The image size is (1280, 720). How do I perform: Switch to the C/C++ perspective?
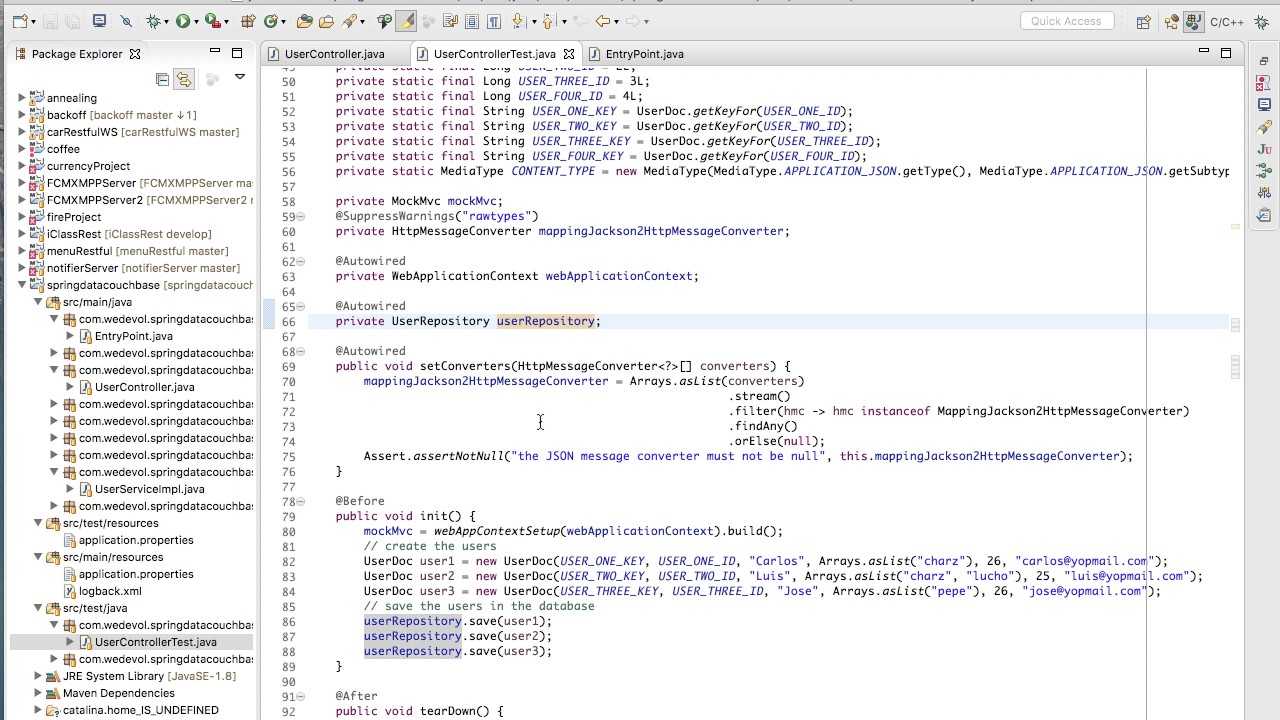click(x=1227, y=21)
